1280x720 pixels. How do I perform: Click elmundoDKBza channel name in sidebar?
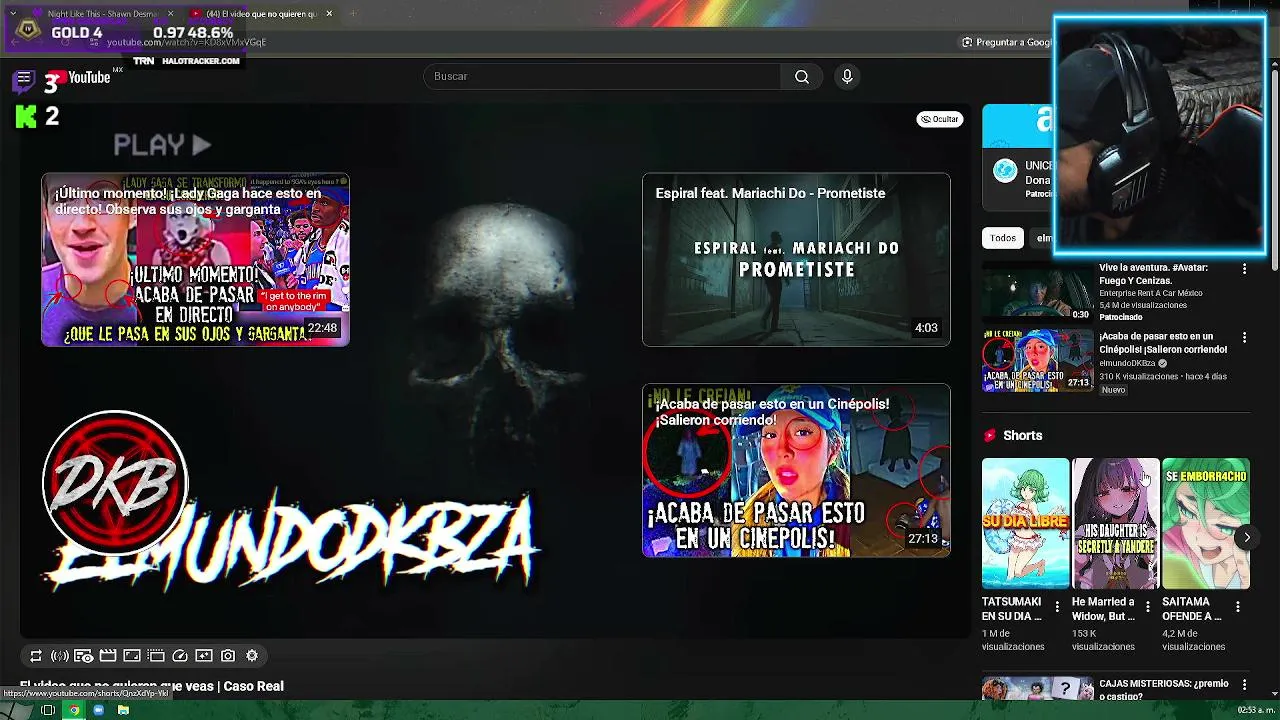pyautogui.click(x=1126, y=363)
